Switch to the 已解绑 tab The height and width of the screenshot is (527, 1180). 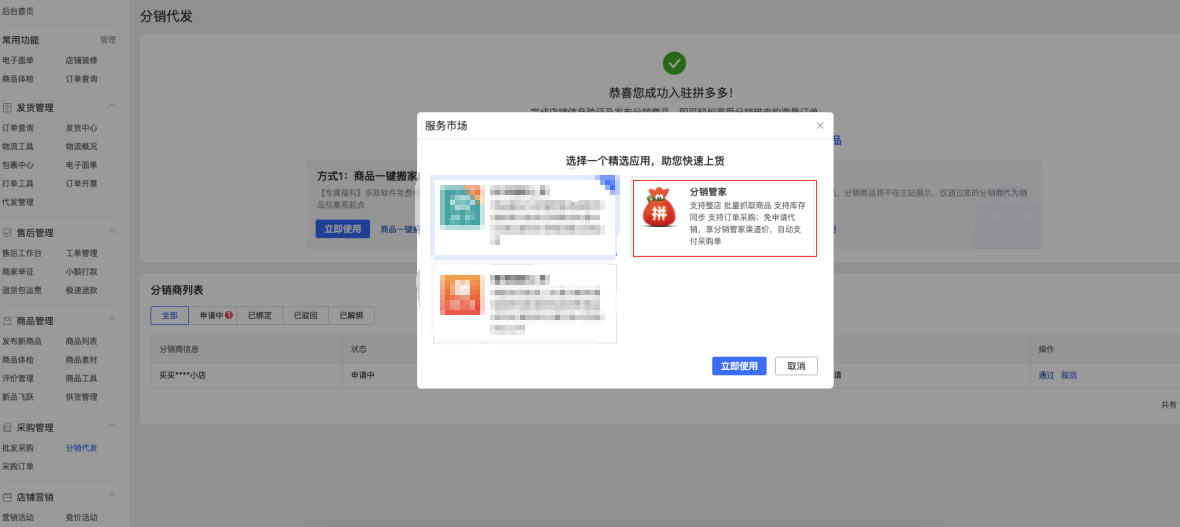coord(351,315)
